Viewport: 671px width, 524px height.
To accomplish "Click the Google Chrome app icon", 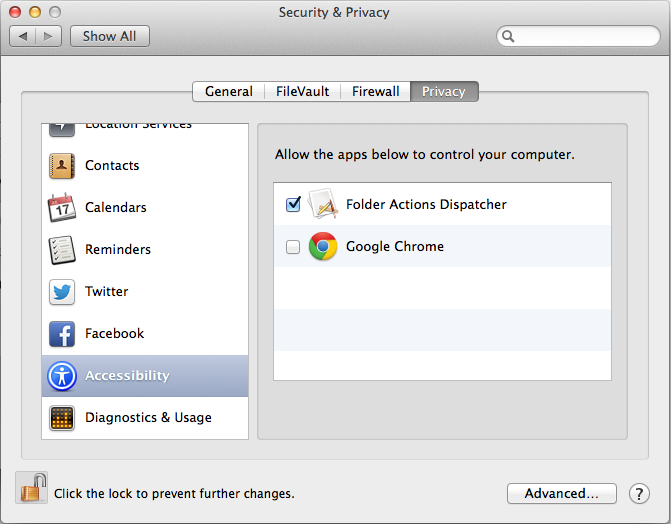I will tap(322, 247).
